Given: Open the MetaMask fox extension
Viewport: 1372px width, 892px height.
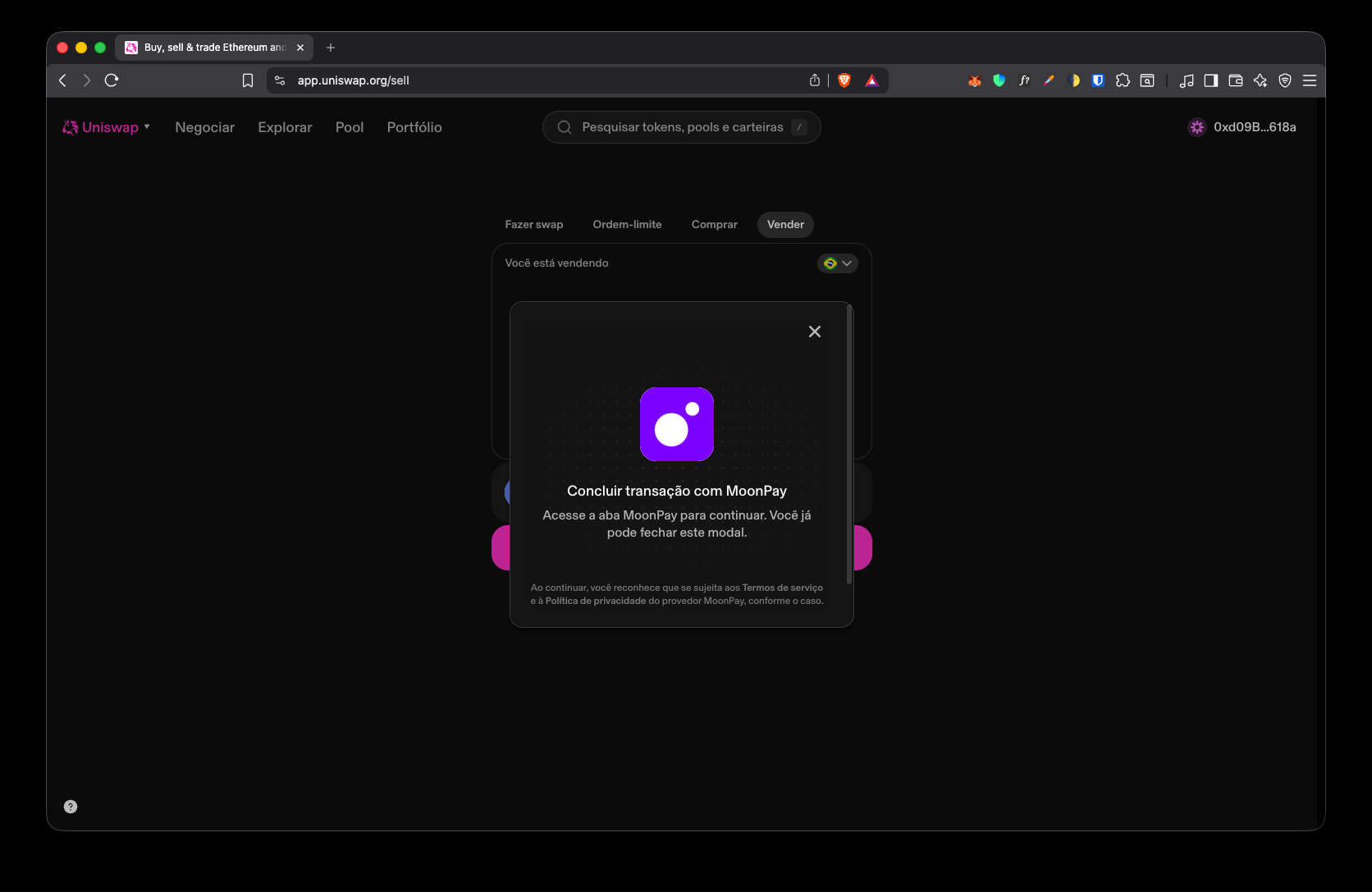Looking at the screenshot, I should tap(975, 80).
